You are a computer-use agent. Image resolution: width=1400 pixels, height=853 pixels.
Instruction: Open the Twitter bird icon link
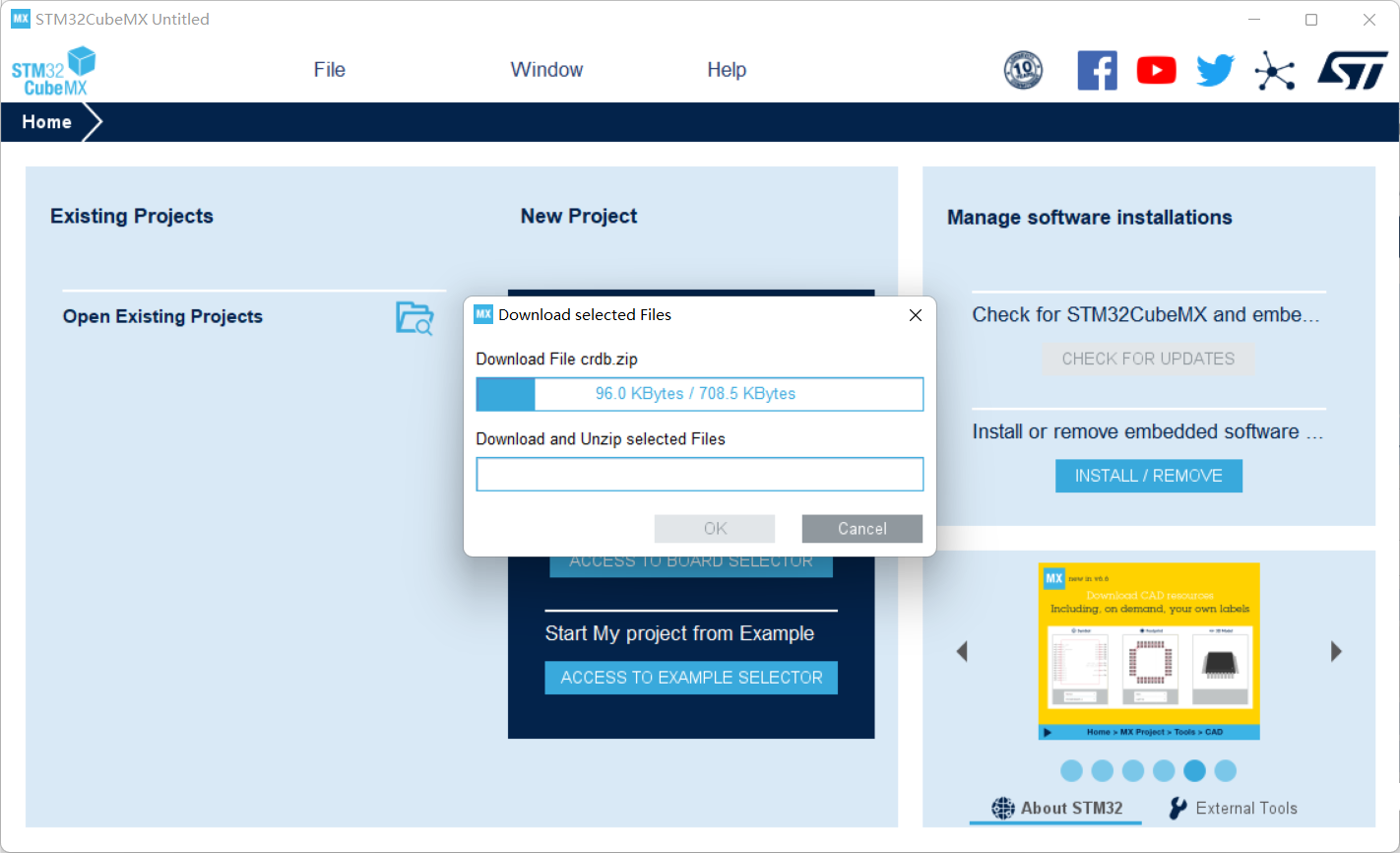[x=1215, y=71]
